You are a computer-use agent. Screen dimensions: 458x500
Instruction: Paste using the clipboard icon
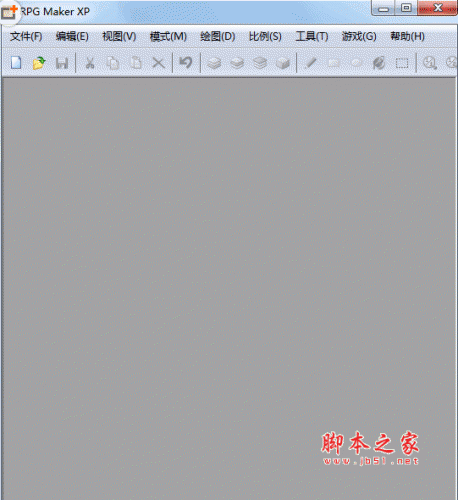tap(136, 63)
